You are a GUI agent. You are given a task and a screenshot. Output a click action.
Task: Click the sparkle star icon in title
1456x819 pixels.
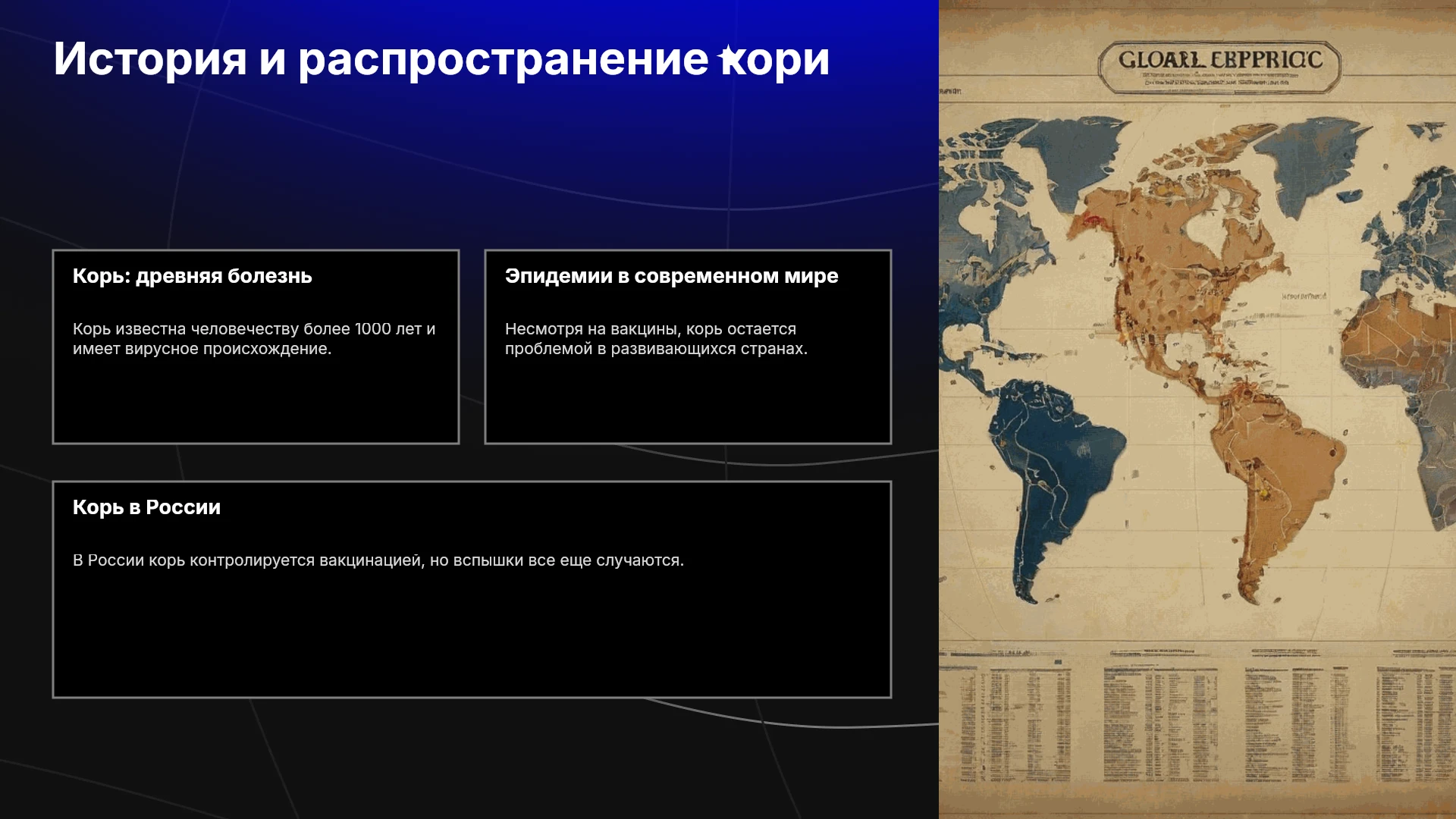tap(726, 55)
